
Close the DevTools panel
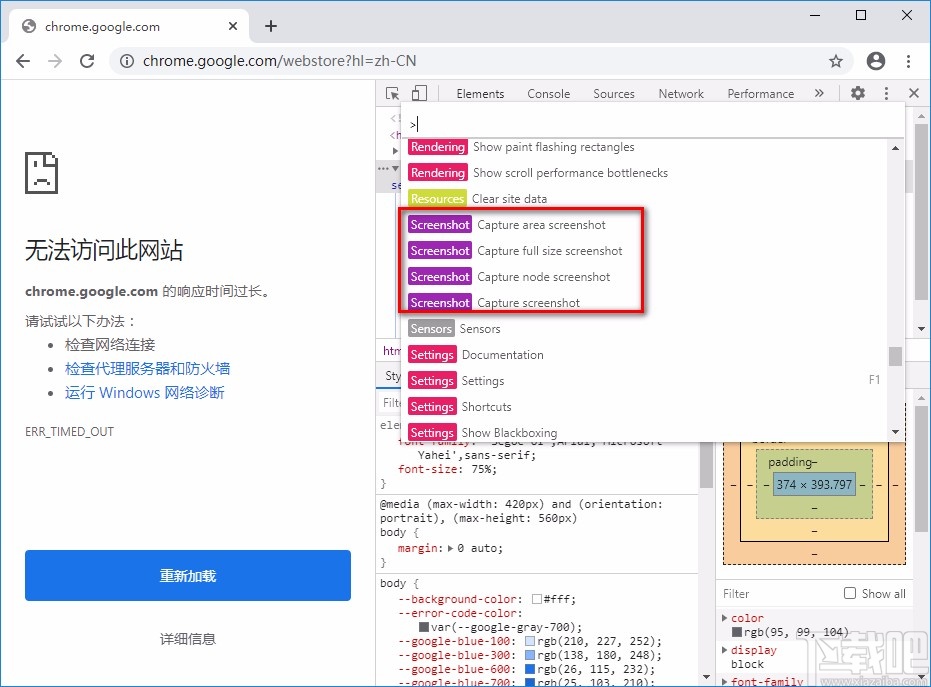[914, 93]
